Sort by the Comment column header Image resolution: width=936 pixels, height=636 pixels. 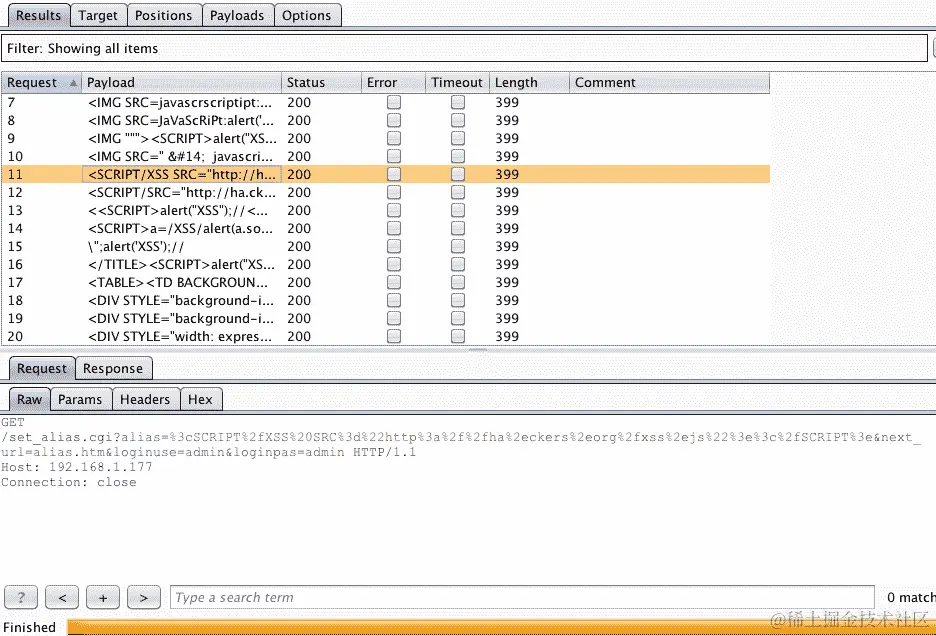click(x=669, y=82)
